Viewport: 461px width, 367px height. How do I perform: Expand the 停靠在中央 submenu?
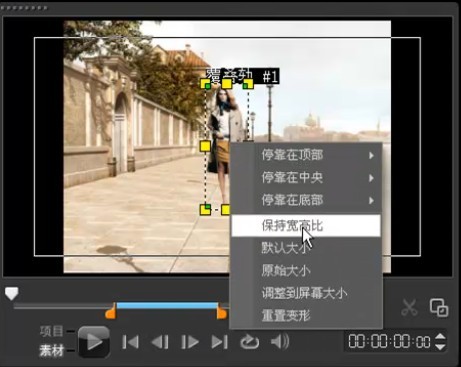point(306,178)
